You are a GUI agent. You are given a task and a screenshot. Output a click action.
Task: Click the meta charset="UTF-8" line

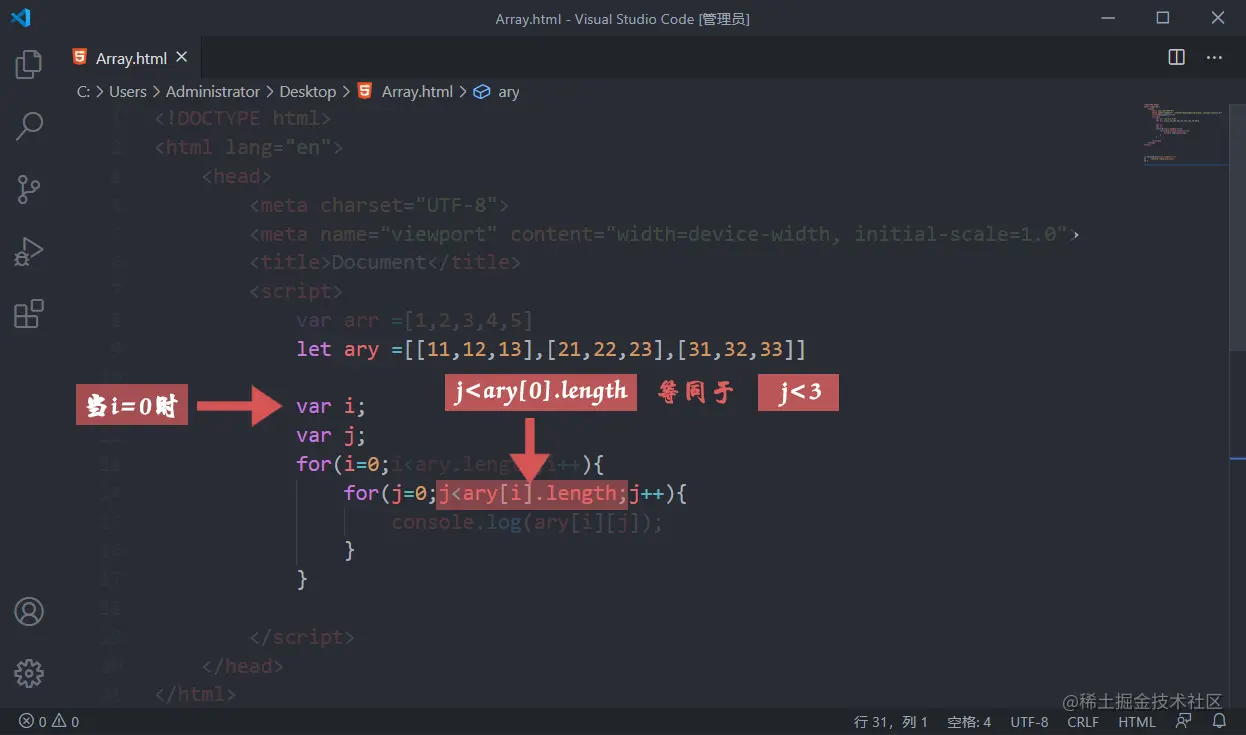379,205
